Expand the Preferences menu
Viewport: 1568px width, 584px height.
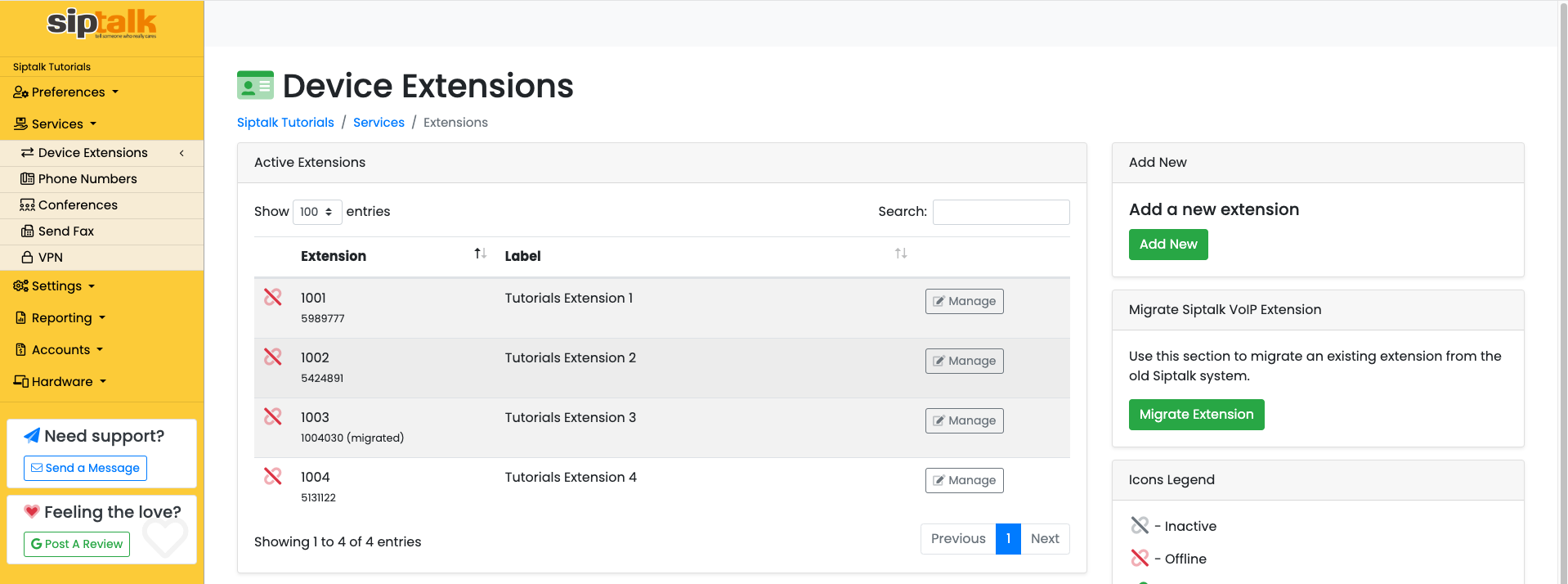66,92
